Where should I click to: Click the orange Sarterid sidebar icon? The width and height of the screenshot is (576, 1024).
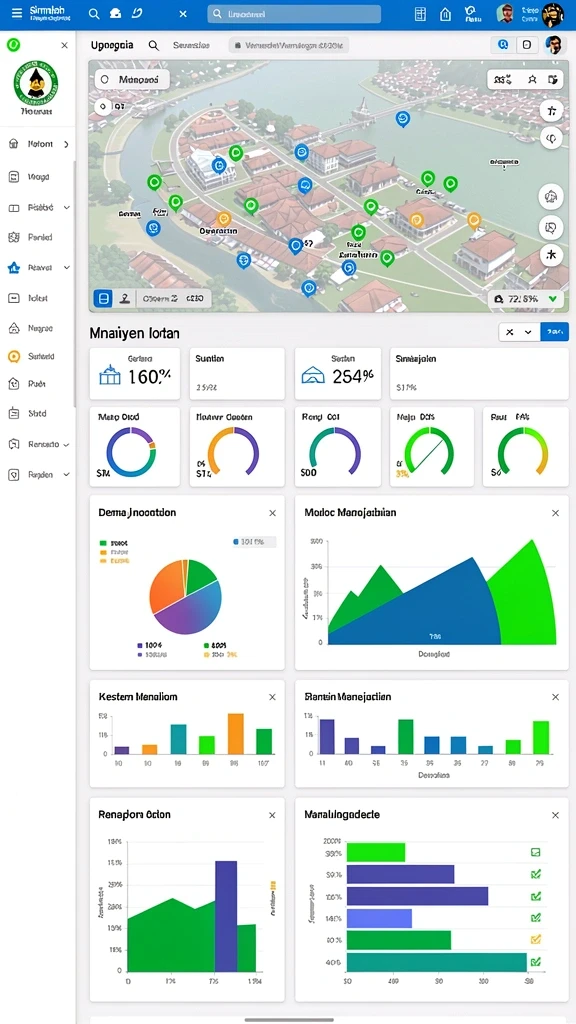coord(14,357)
